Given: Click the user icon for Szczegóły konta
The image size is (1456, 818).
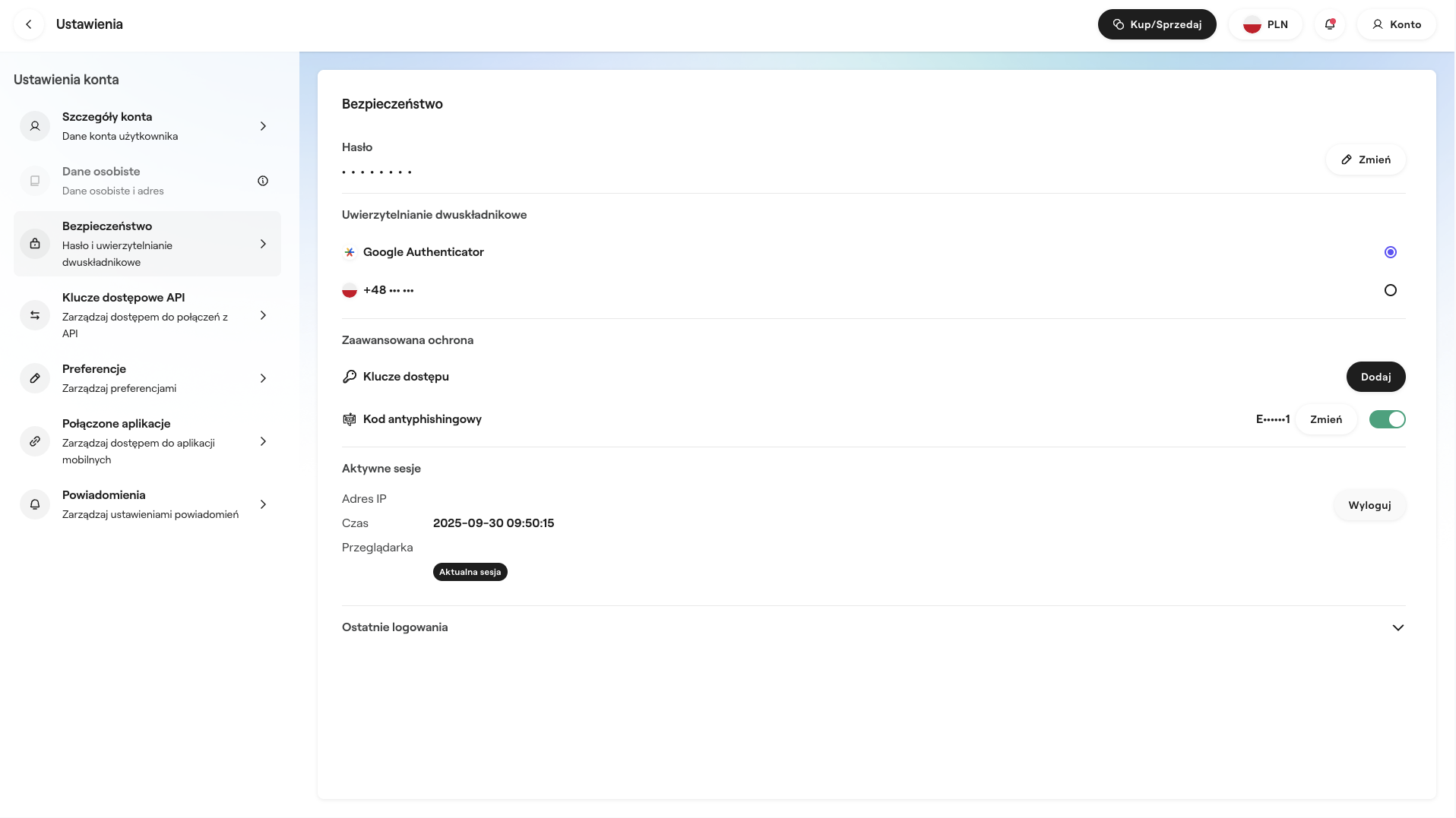Looking at the screenshot, I should [35, 126].
